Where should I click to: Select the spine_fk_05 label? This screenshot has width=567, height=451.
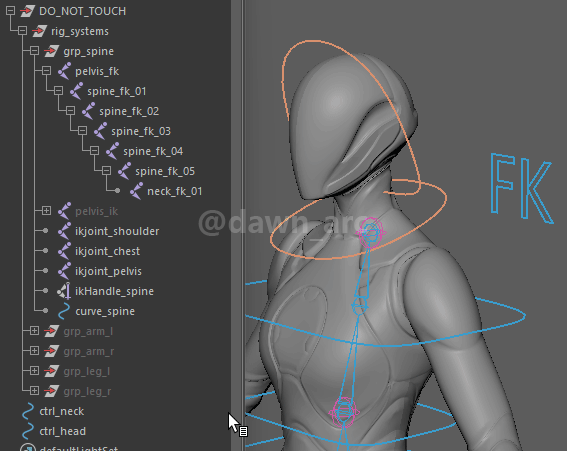click(x=165, y=171)
